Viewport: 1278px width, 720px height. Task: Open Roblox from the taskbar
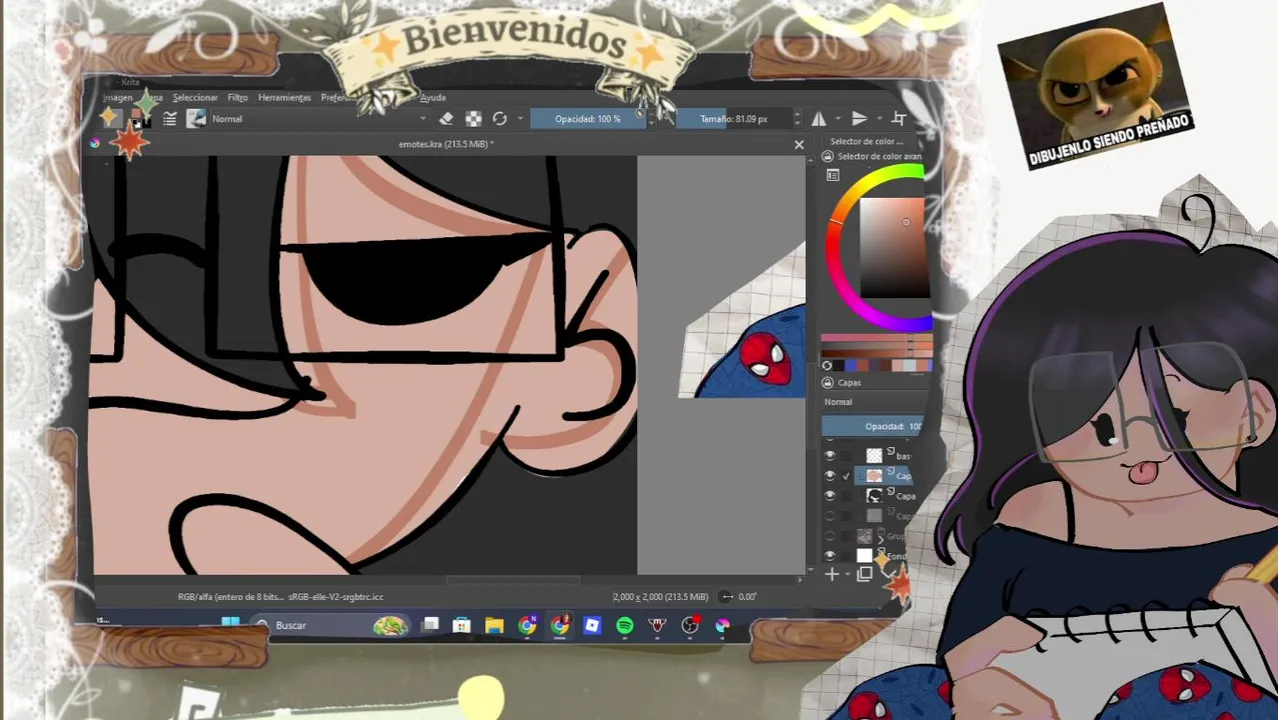pyautogui.click(x=592, y=625)
